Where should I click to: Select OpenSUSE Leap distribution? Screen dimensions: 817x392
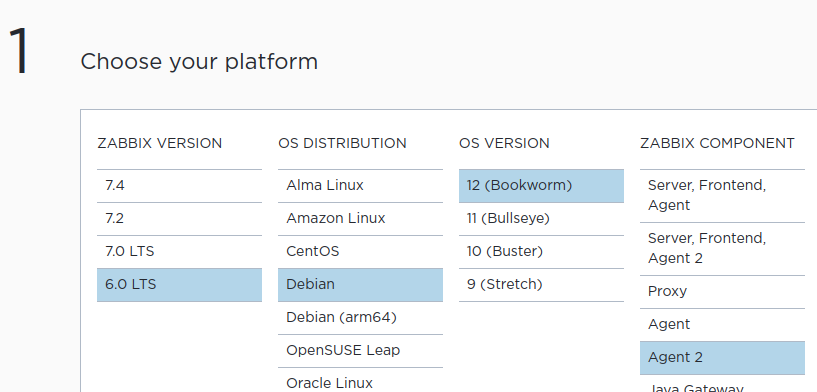click(360, 351)
